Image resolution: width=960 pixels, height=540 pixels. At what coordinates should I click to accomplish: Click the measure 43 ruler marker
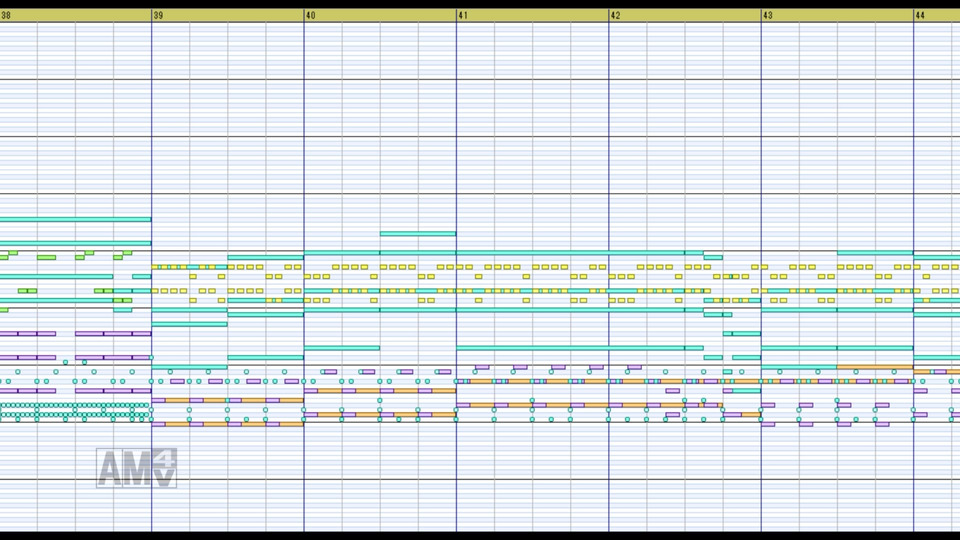[768, 15]
